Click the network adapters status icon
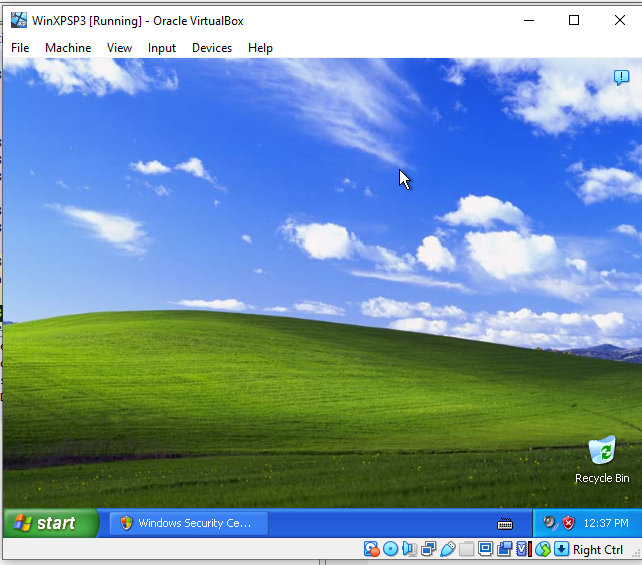The width and height of the screenshot is (642, 565). pyautogui.click(x=428, y=549)
